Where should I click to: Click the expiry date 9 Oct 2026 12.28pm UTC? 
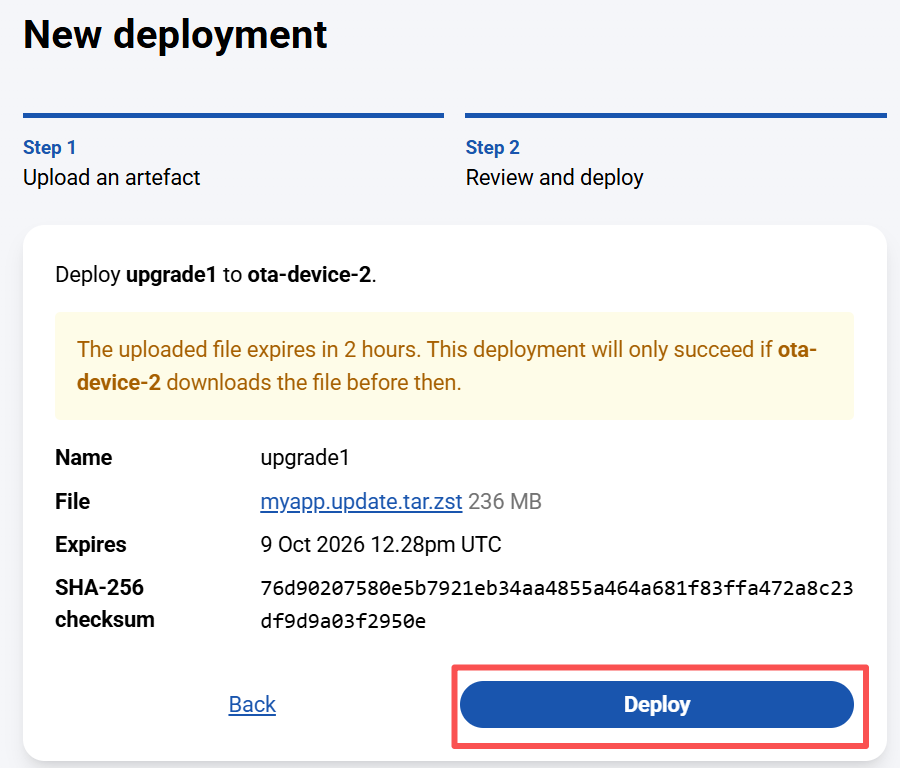pos(381,544)
